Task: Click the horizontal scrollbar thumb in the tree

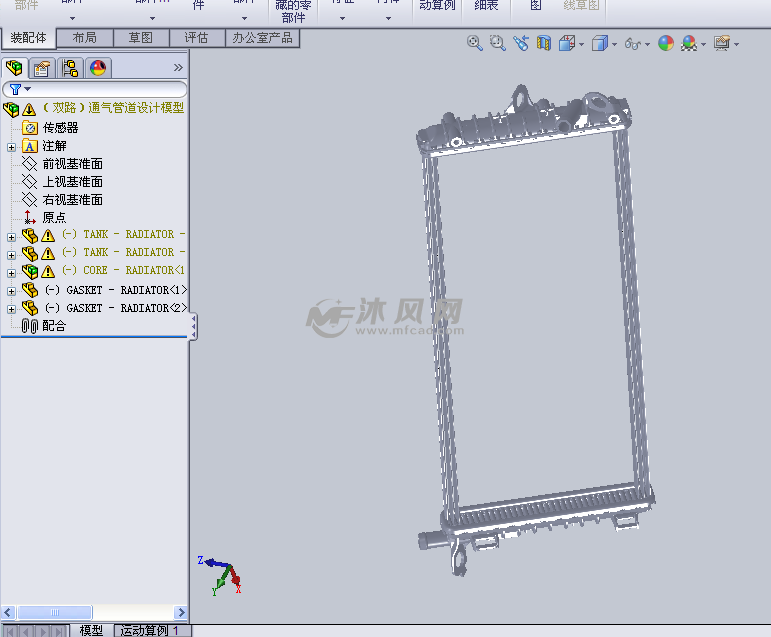Action: 55,612
